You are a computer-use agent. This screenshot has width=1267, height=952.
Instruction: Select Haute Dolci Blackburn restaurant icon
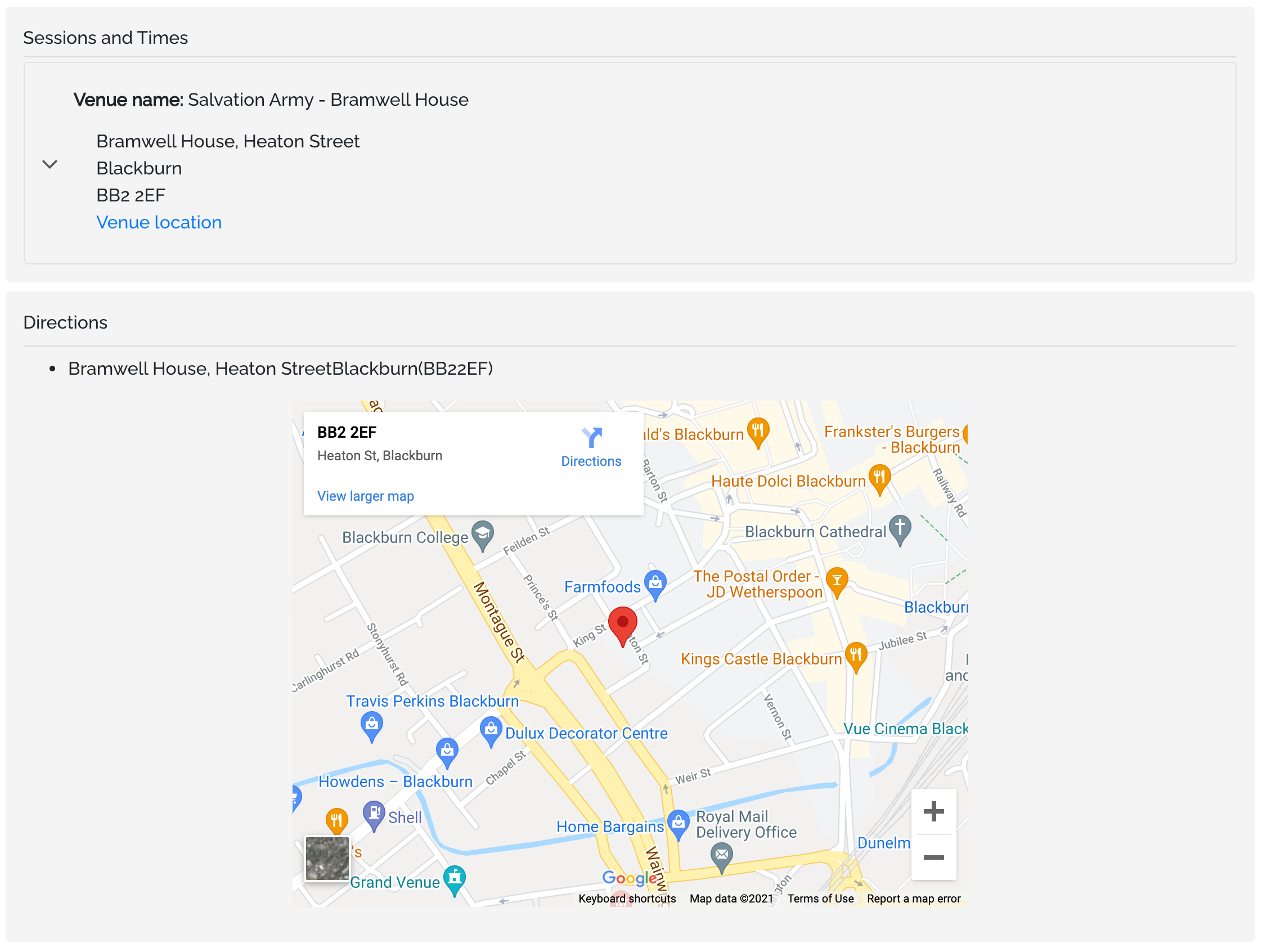(879, 479)
